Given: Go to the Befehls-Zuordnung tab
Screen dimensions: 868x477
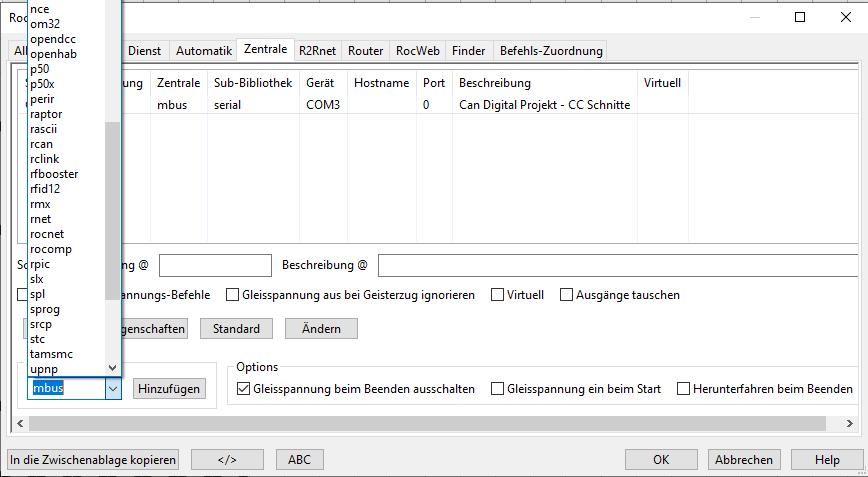Looking at the screenshot, I should tap(550, 50).
